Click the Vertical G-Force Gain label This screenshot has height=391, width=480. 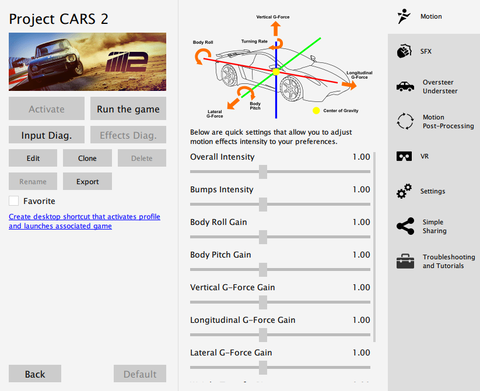(x=233, y=288)
